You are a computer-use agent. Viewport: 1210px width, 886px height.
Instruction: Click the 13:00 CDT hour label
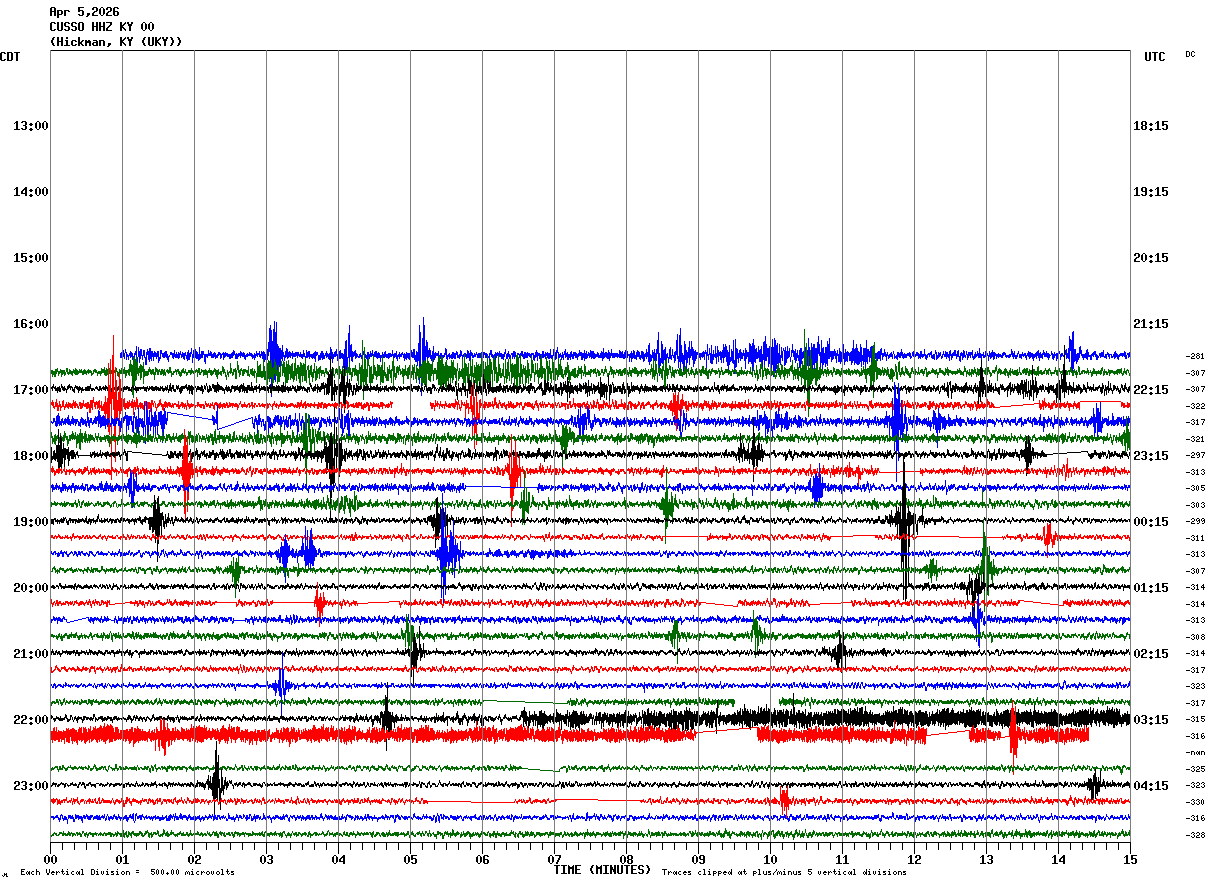pyautogui.click(x=30, y=126)
